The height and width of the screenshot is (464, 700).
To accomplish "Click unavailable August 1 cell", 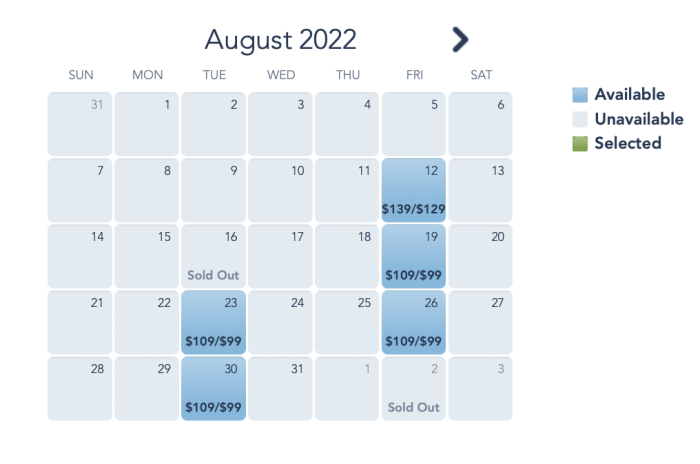I will [x=146, y=124].
